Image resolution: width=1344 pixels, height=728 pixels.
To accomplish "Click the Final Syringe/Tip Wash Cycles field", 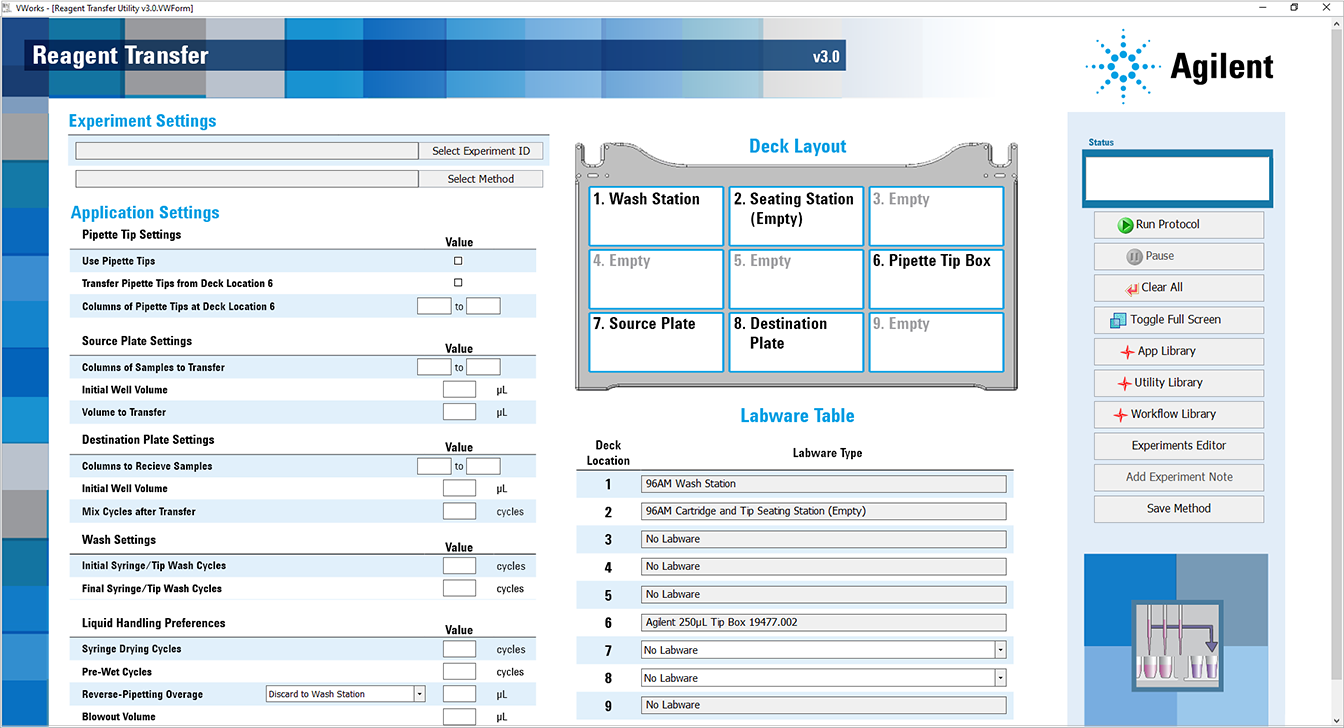I will pos(459,589).
